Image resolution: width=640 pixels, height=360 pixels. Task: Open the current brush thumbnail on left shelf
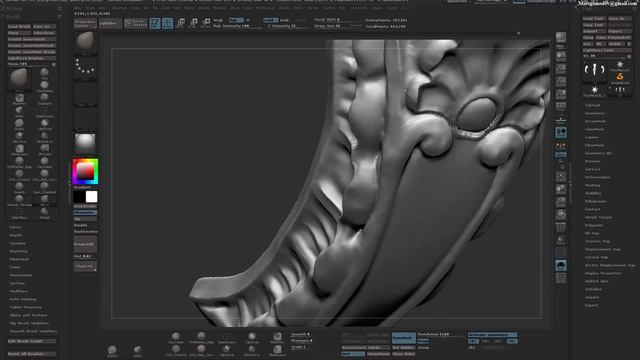coord(85,43)
